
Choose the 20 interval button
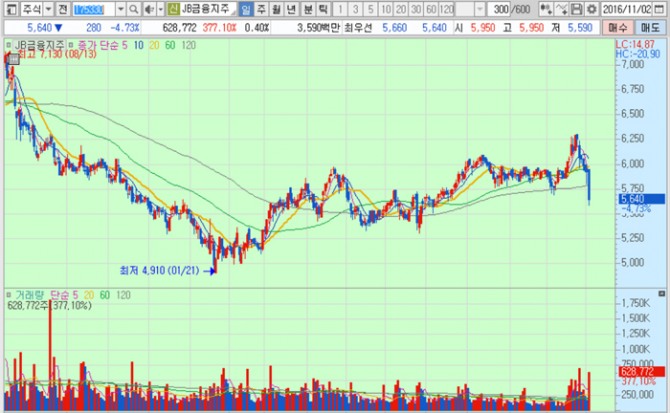coord(401,9)
